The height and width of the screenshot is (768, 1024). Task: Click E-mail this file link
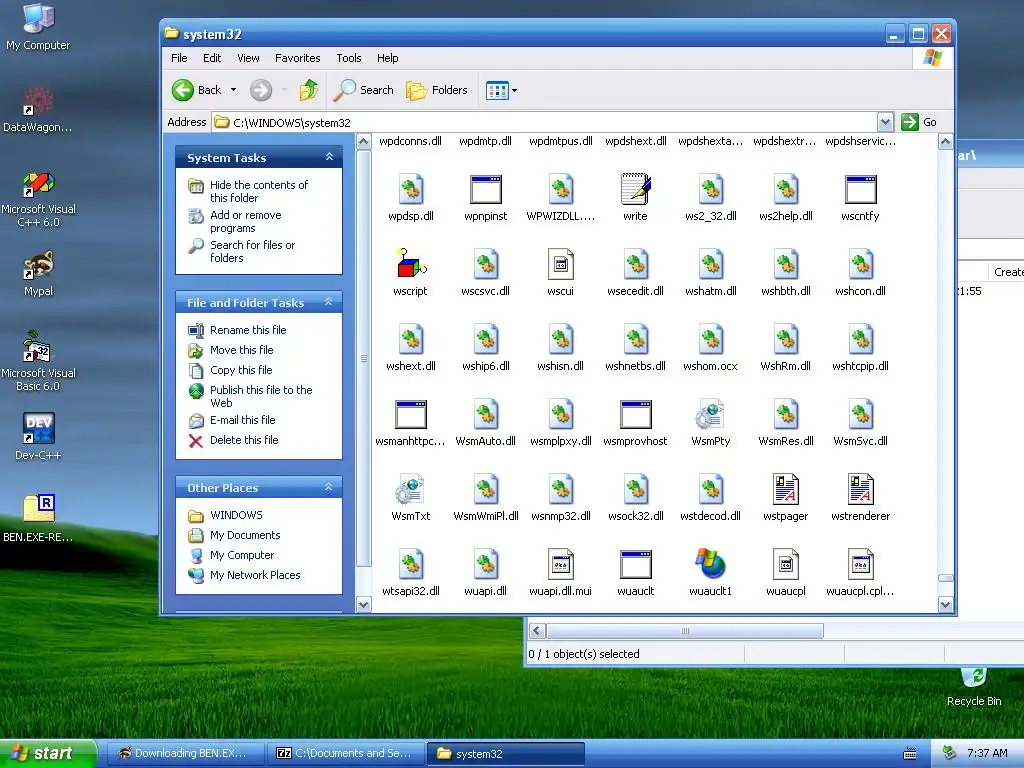point(242,420)
